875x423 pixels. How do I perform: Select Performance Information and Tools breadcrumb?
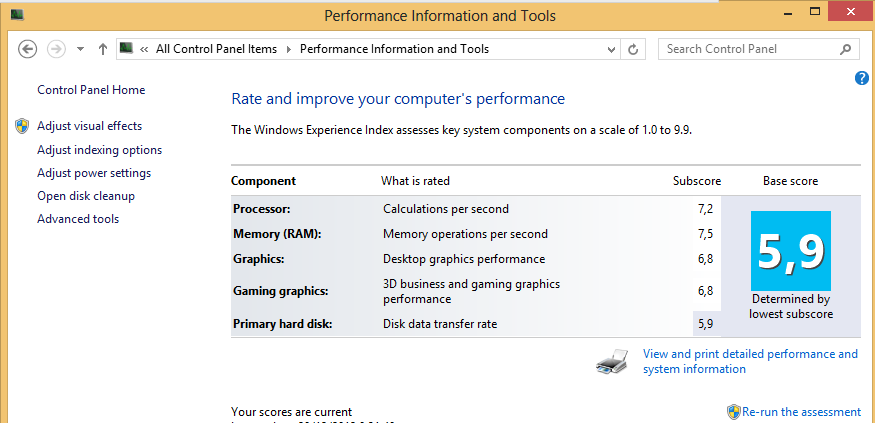[x=395, y=49]
